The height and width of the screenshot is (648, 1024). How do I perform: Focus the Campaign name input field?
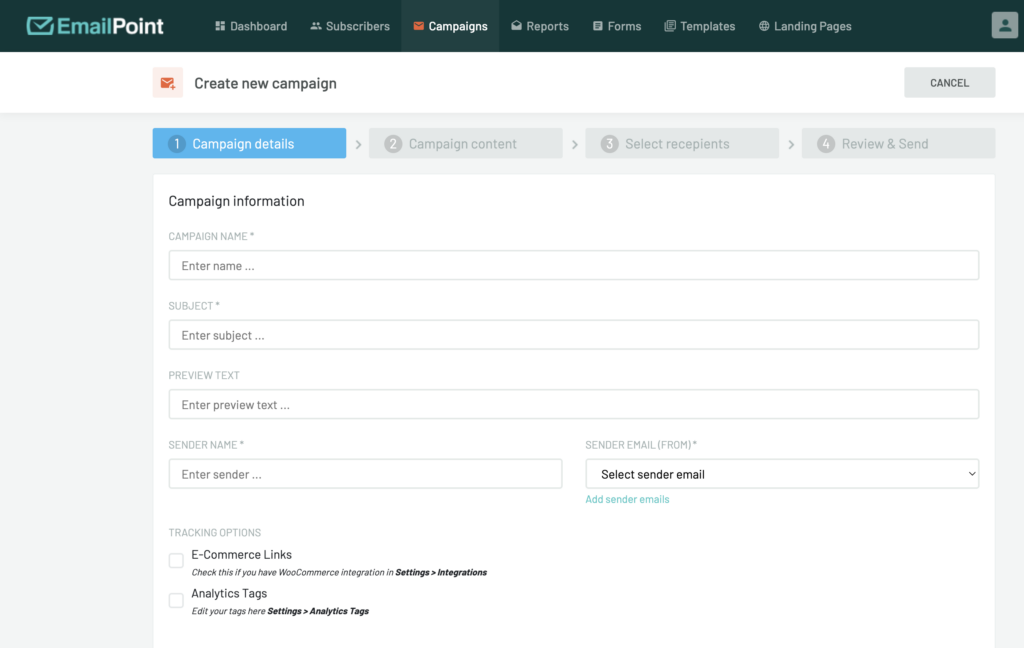click(x=573, y=266)
